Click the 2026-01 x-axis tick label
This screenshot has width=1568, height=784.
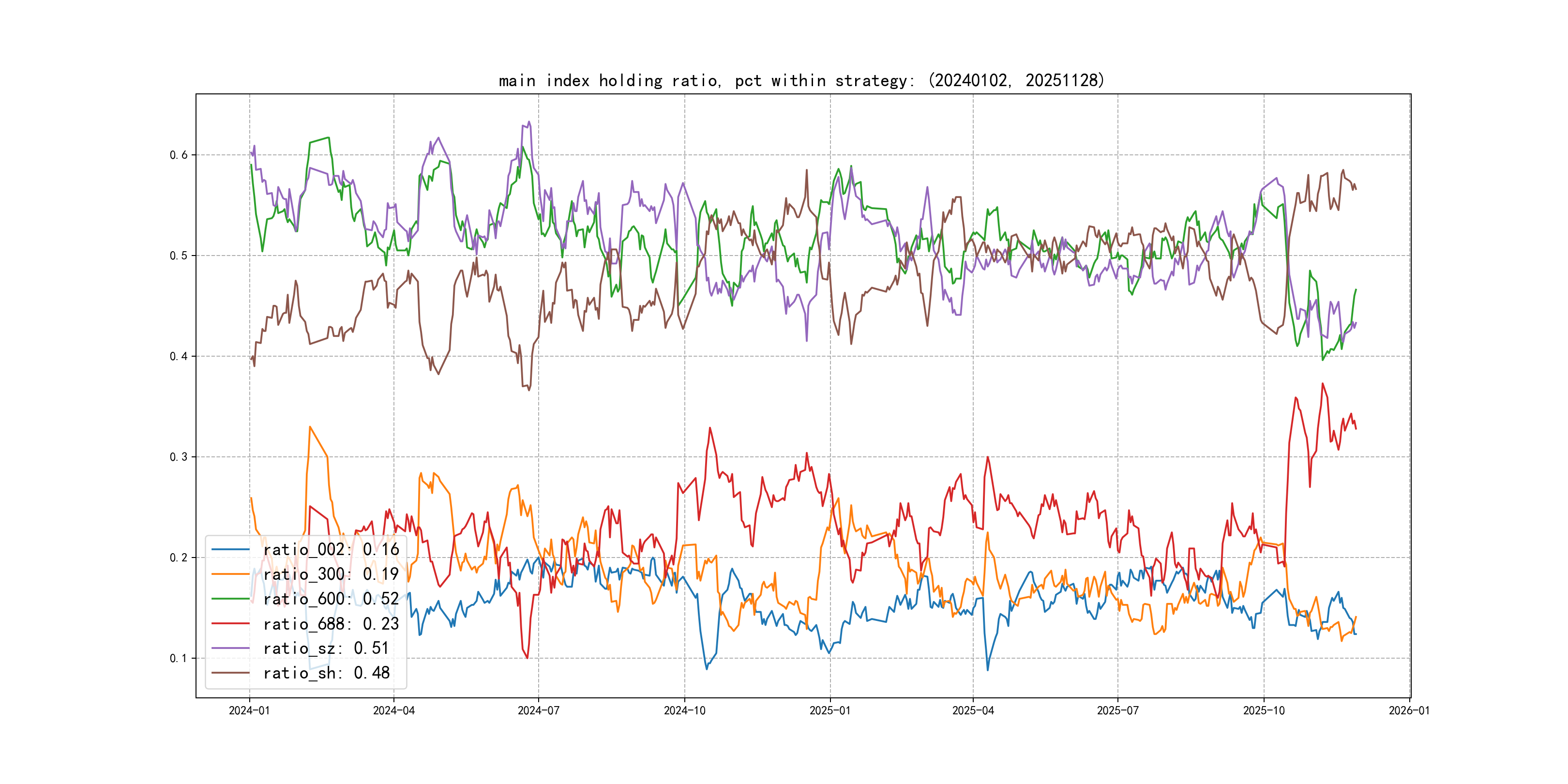[x=1409, y=710]
